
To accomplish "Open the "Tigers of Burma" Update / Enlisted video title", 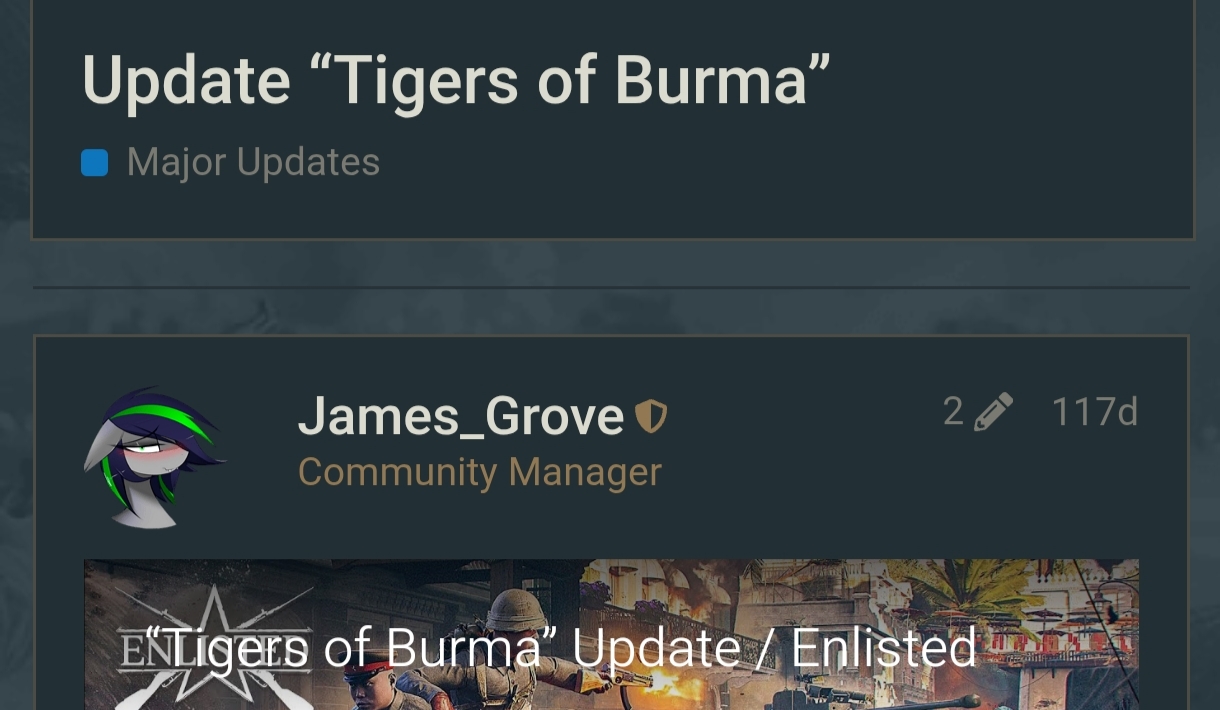I will point(561,647).
